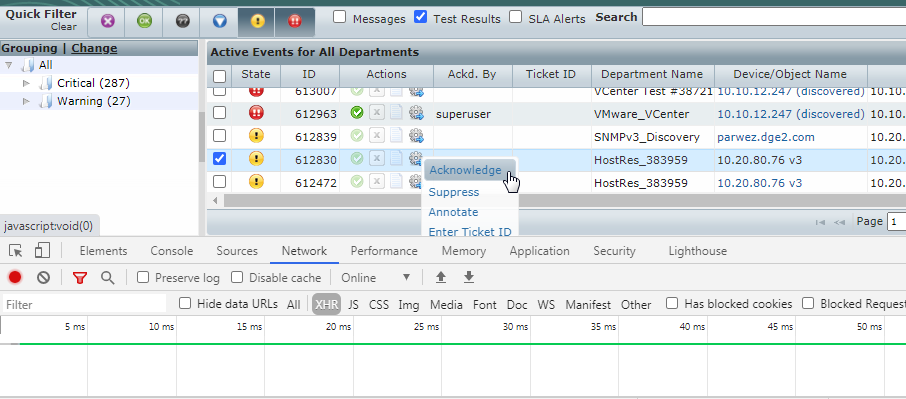The image size is (906, 399).
Task: Click acknowledge checkmark icon for event 612963
Action: (357, 113)
